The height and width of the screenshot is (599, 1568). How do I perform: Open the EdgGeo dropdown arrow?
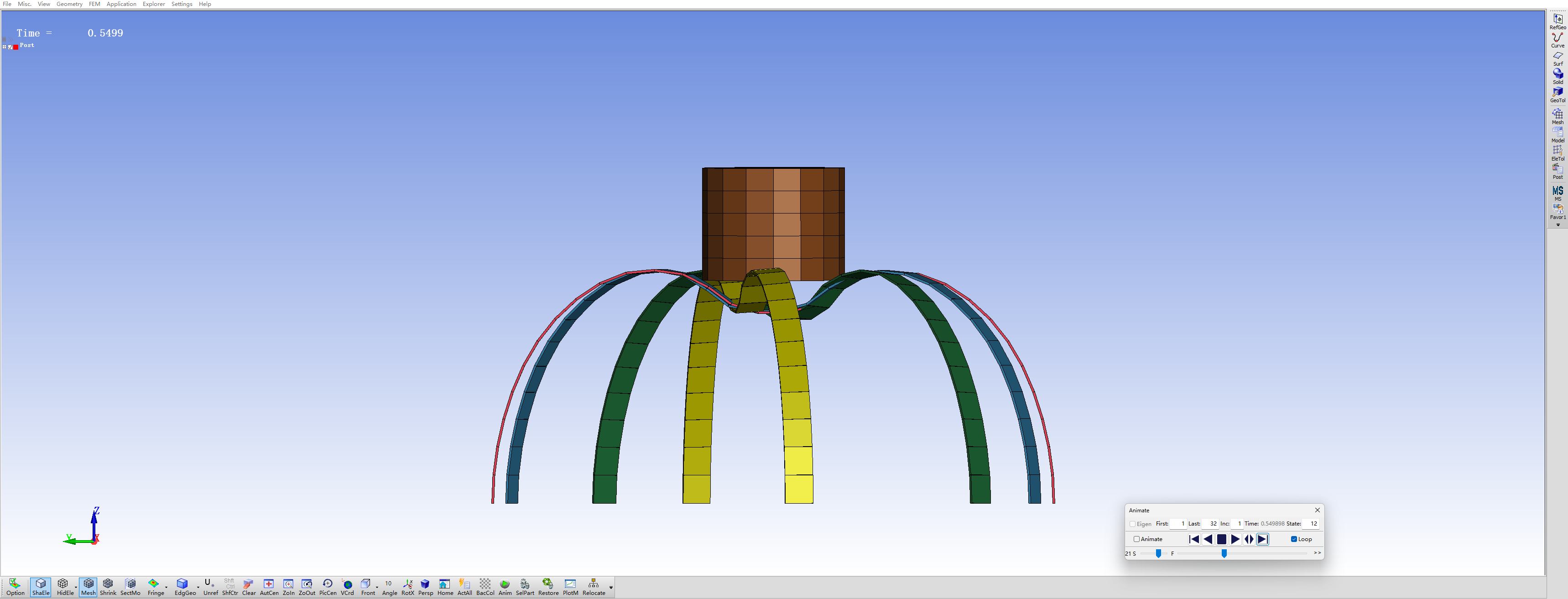click(198, 588)
